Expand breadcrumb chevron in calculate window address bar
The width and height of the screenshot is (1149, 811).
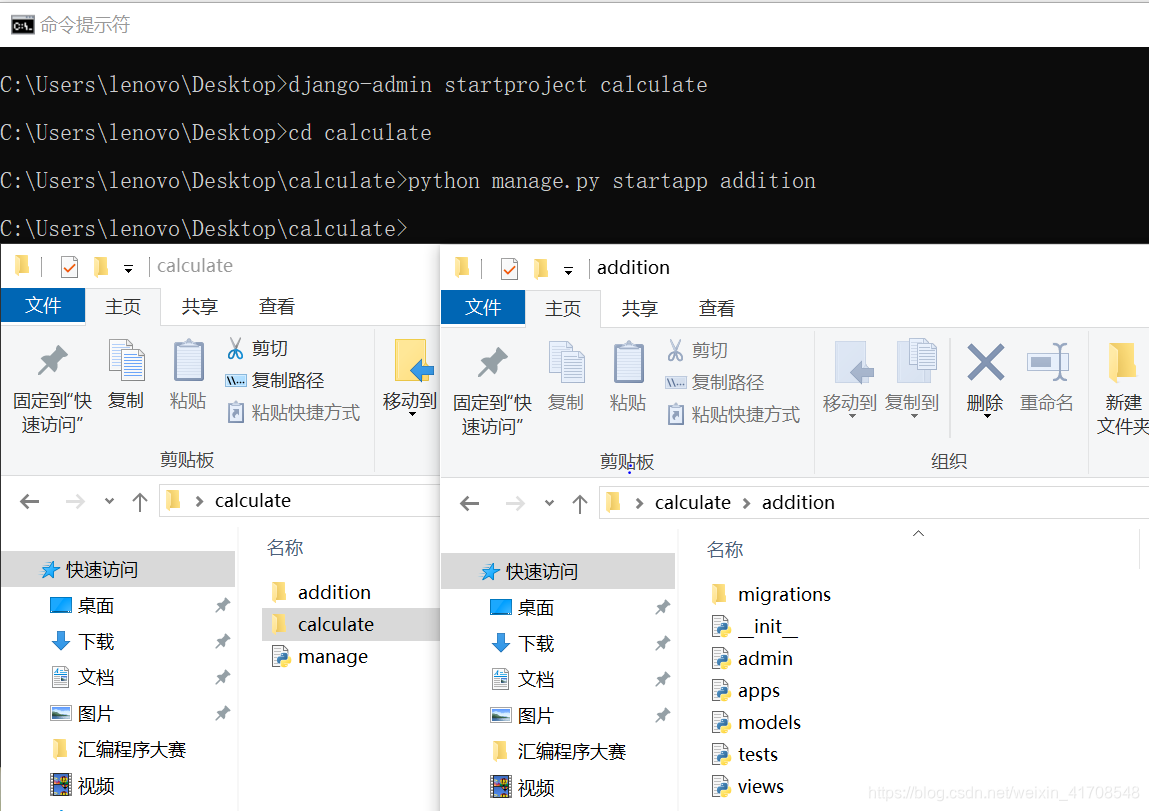pos(199,501)
